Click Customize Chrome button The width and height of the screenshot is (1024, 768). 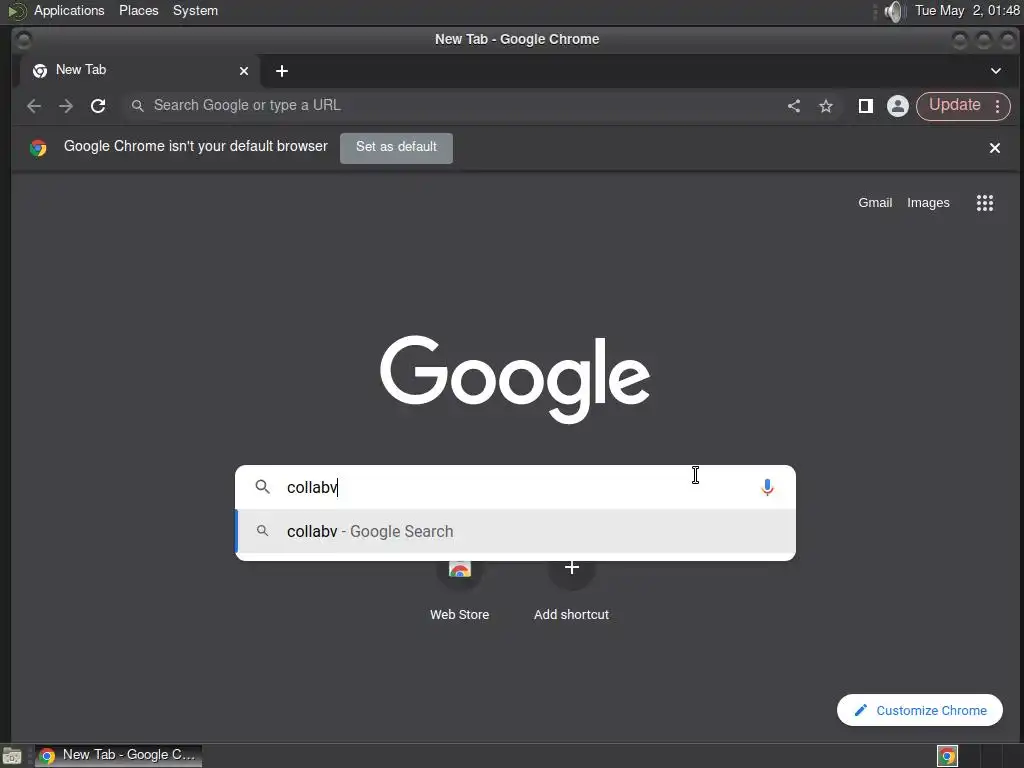[x=920, y=710]
